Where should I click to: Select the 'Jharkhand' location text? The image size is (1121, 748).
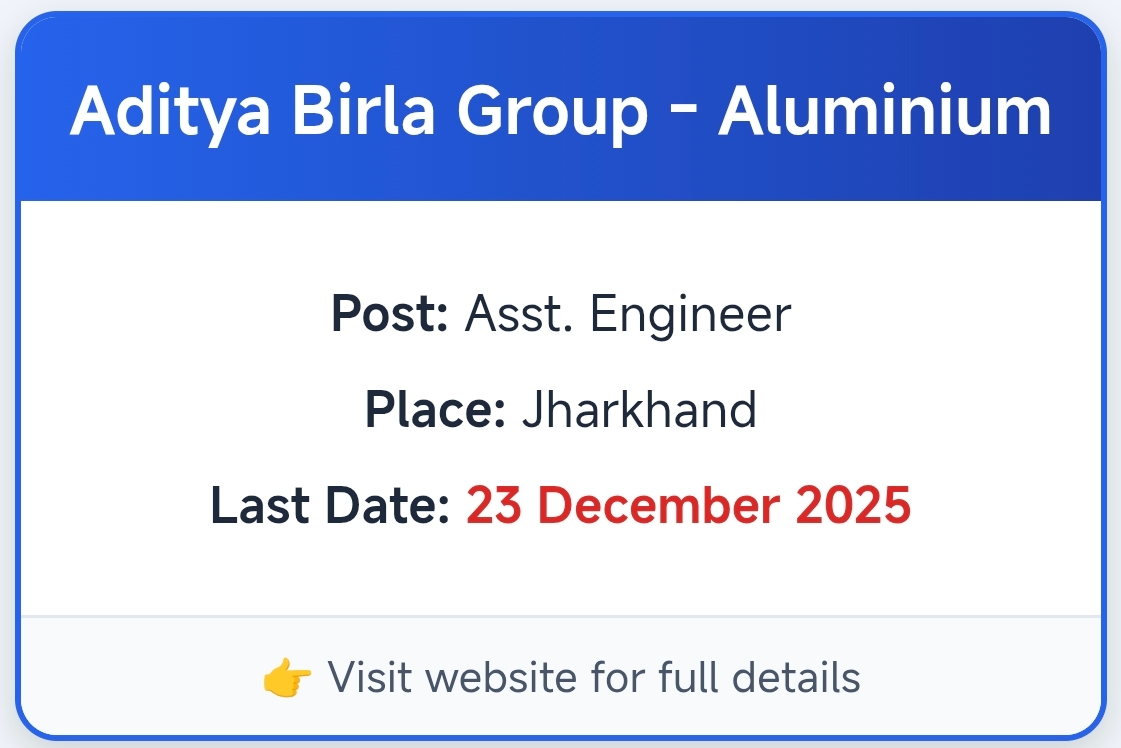coord(639,410)
